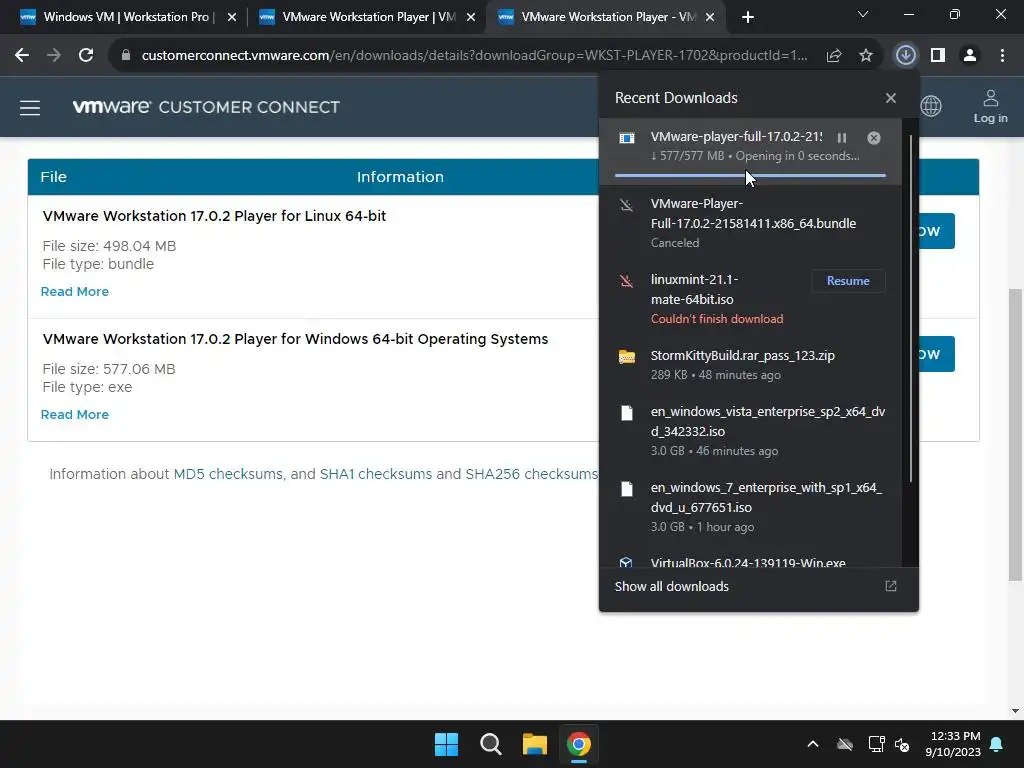The height and width of the screenshot is (768, 1024).
Task: Close the active VMware Workstation Player tab
Action: click(x=710, y=17)
